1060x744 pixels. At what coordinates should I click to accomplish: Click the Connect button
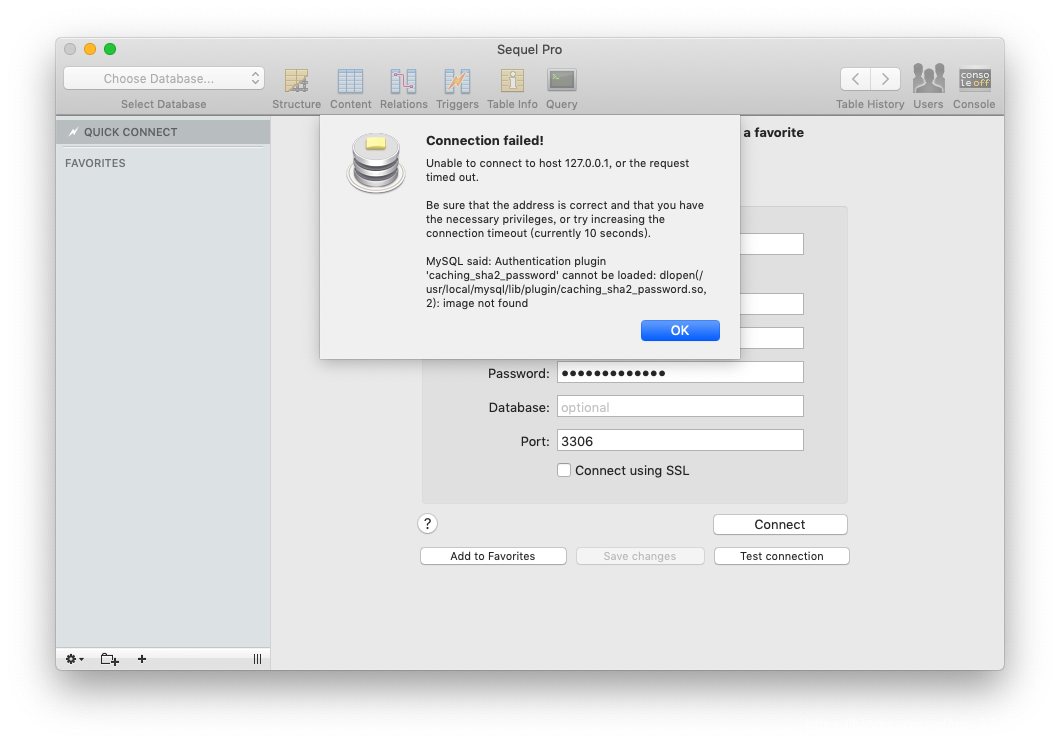[x=780, y=524]
